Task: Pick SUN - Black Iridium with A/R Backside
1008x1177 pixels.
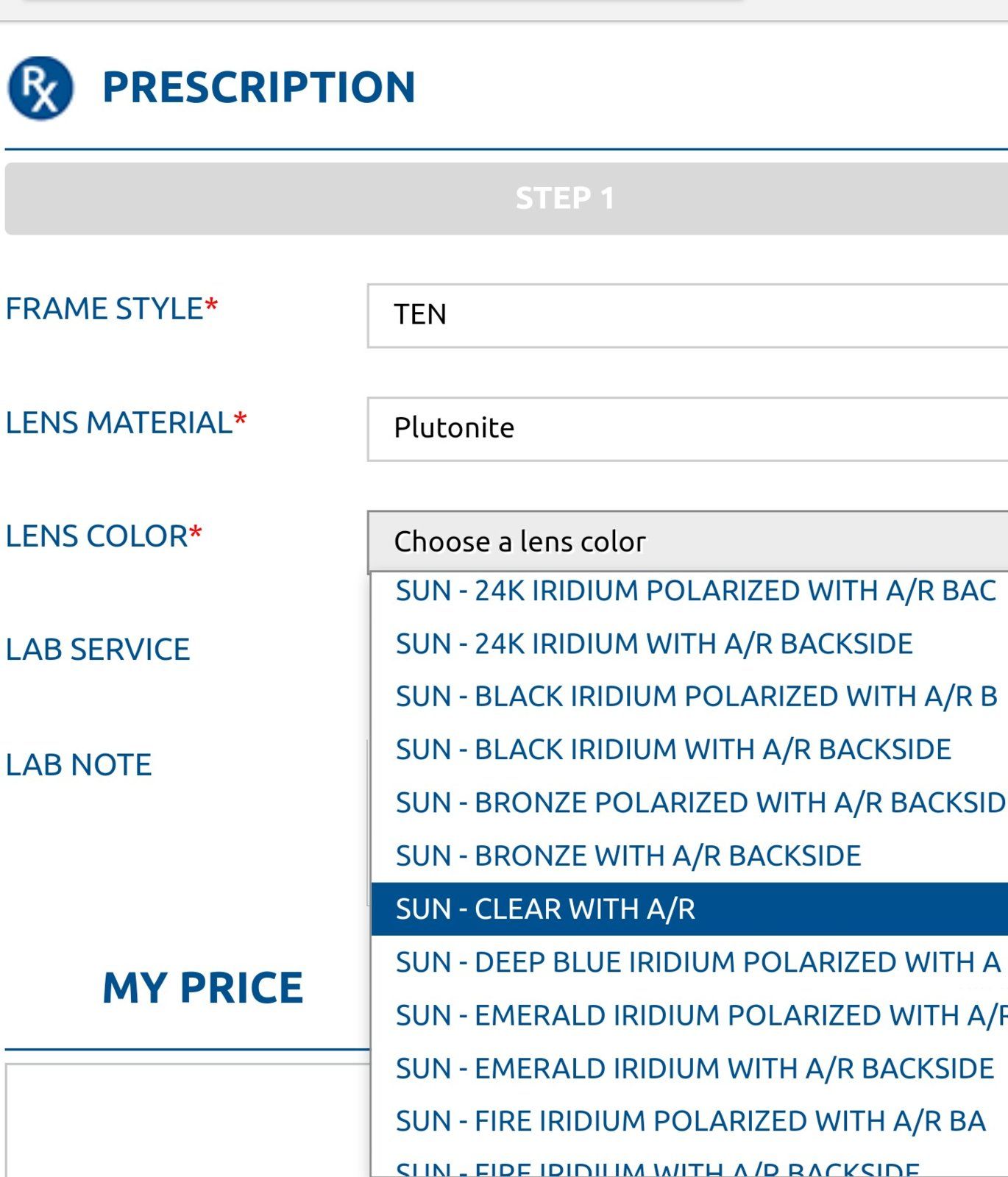Action: coord(672,750)
